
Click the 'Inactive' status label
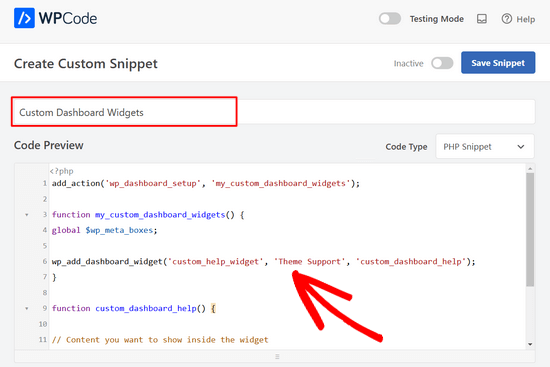click(408, 64)
